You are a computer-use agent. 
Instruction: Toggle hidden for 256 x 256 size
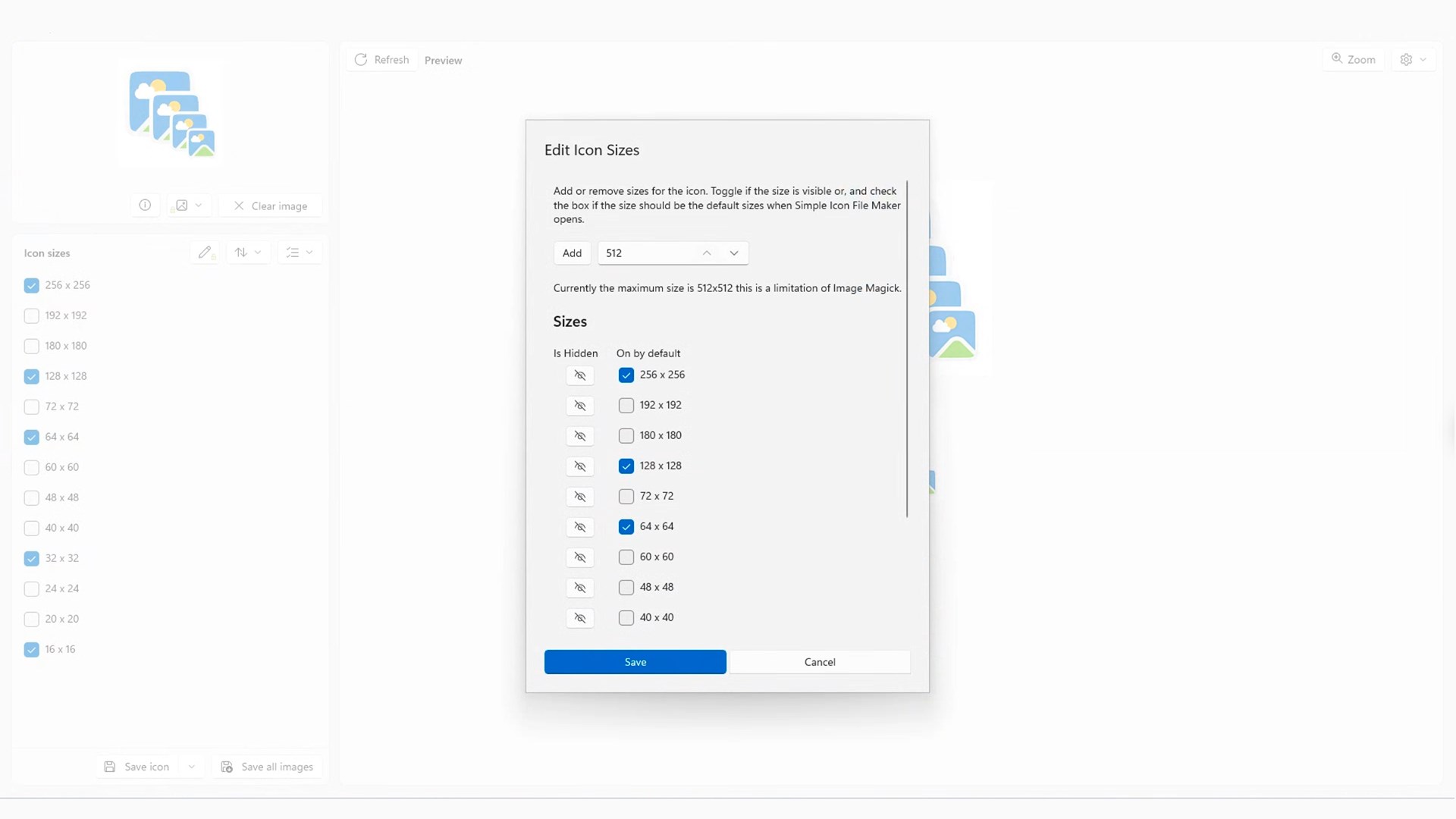[x=580, y=375]
